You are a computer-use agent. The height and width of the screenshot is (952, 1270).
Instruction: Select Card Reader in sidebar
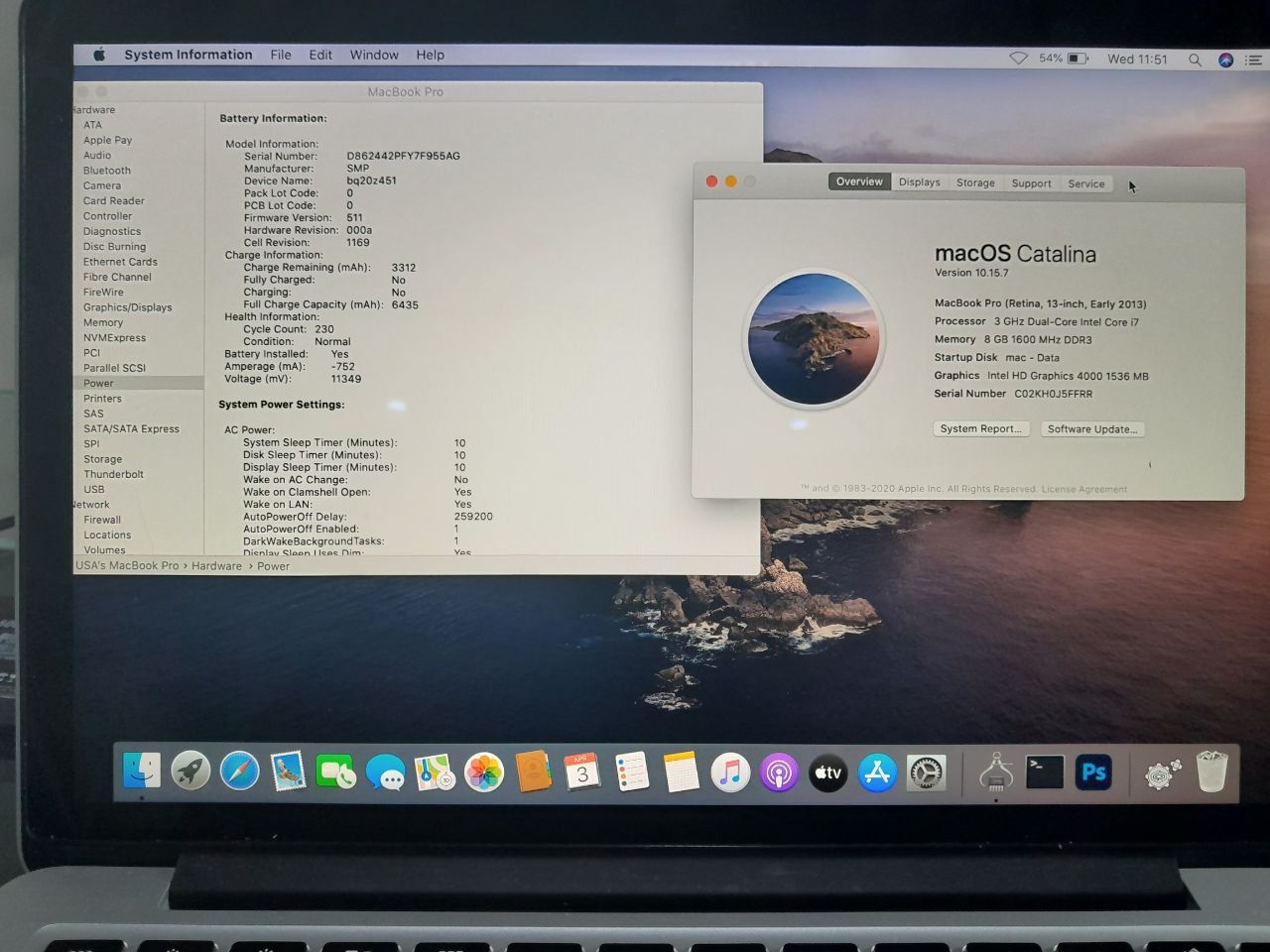(x=114, y=200)
